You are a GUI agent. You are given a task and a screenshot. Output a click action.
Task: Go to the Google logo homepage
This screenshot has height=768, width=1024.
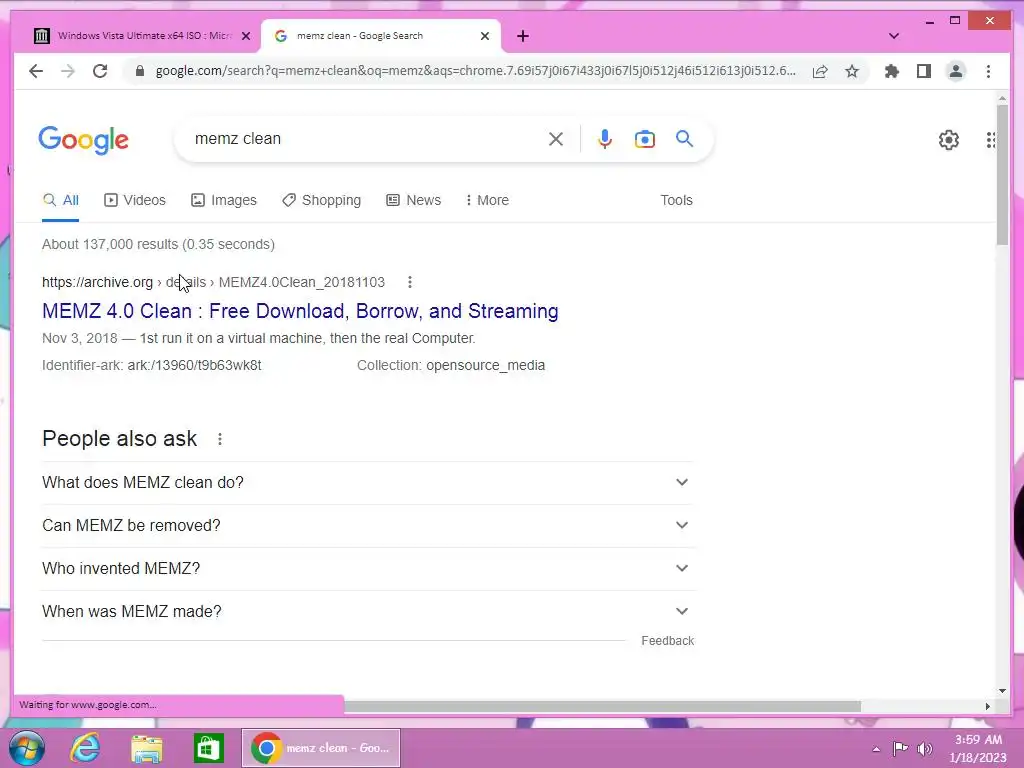tap(84, 140)
